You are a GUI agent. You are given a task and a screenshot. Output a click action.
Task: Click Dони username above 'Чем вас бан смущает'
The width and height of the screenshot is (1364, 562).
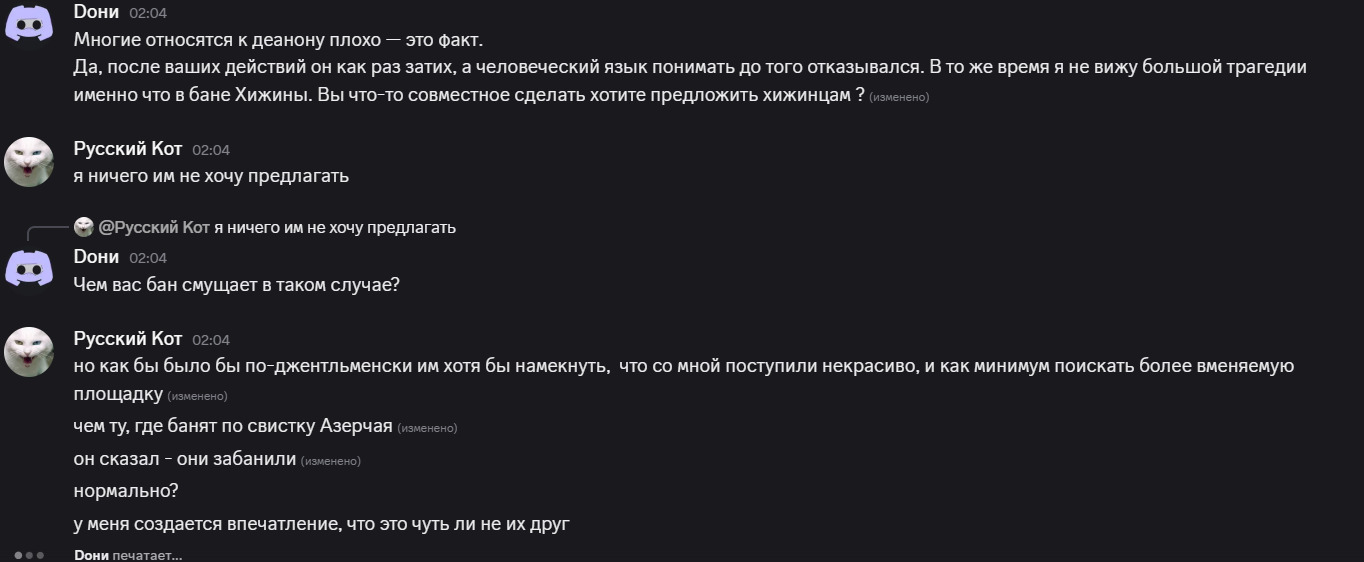[96, 256]
